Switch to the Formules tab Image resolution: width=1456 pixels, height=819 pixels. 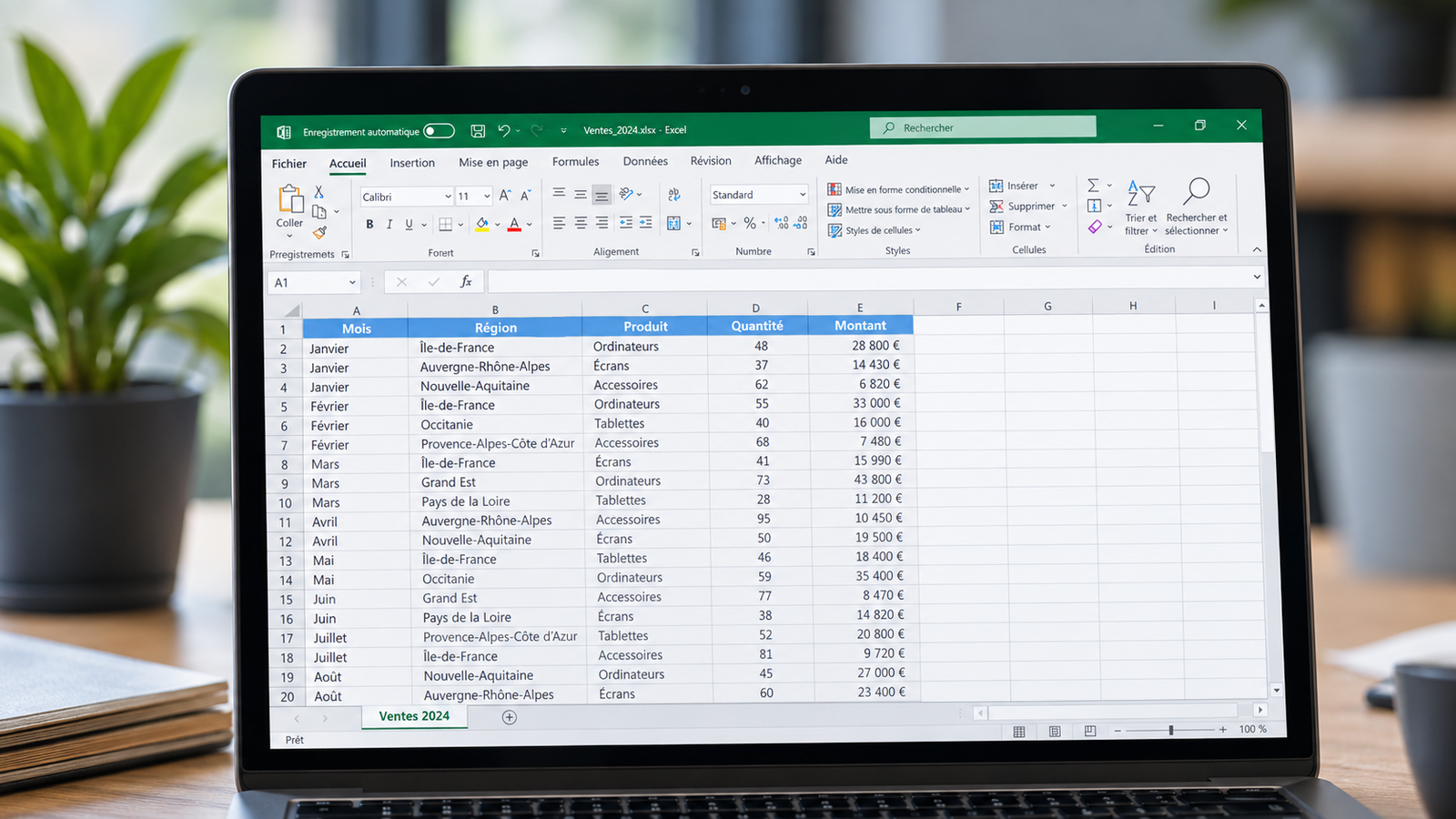[575, 162]
